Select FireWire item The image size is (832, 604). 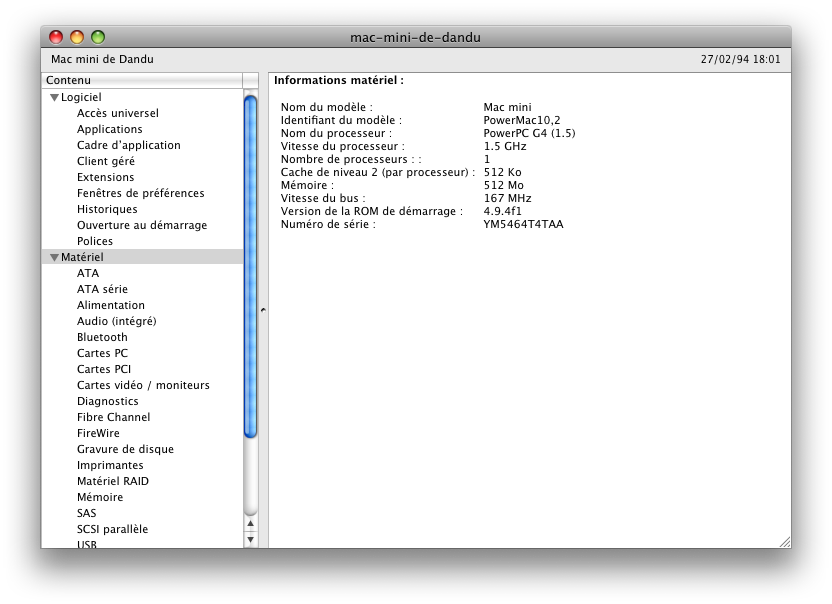tap(98, 433)
